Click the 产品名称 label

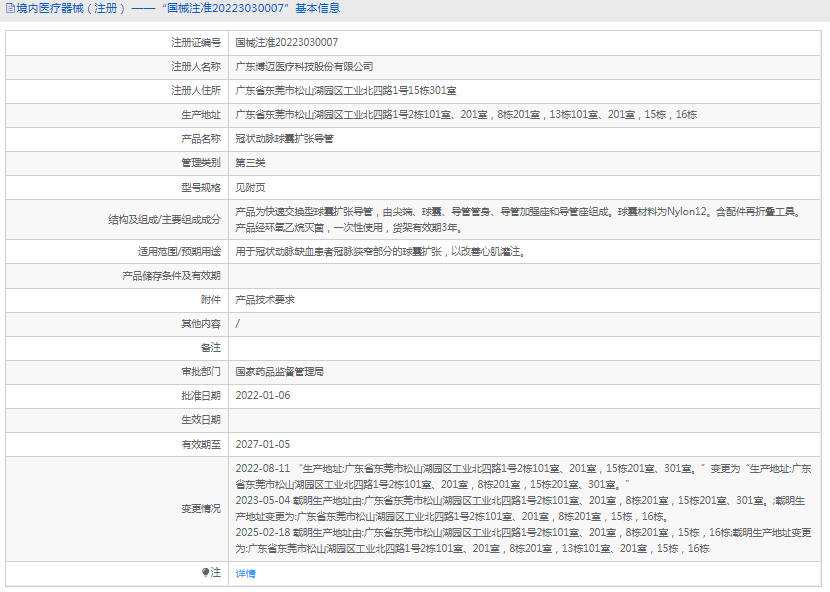coord(201,139)
